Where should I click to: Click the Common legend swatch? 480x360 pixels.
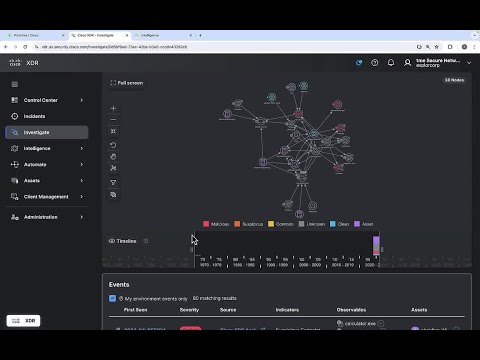(271, 224)
